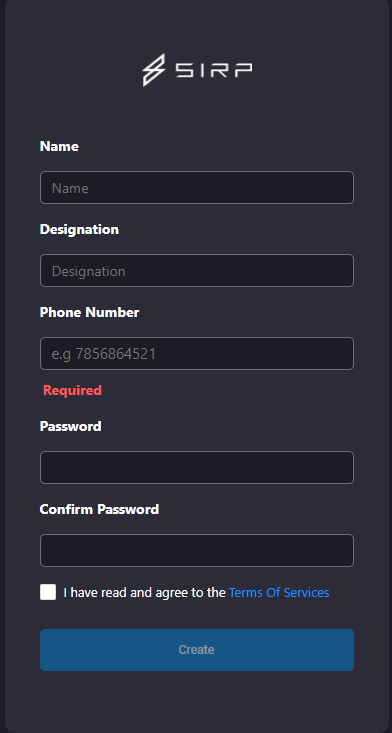The width and height of the screenshot is (392, 733).
Task: Click the red Required error message
Action: [x=72, y=390]
